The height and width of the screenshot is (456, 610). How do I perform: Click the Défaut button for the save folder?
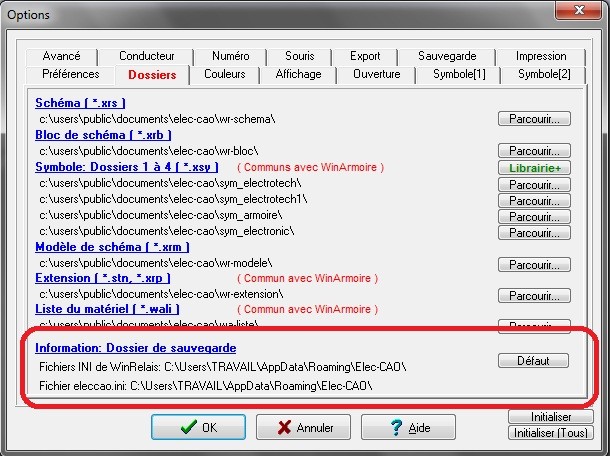(x=534, y=360)
